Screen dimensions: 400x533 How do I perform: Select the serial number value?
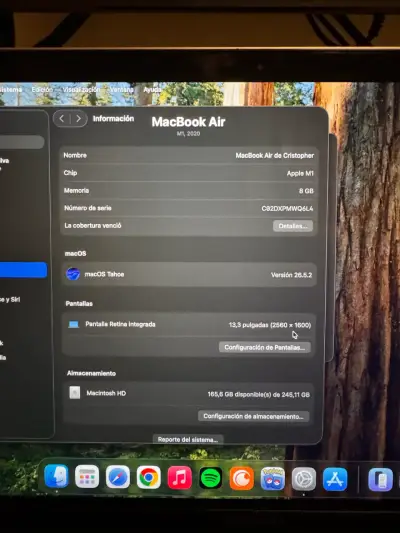pyautogui.click(x=288, y=208)
